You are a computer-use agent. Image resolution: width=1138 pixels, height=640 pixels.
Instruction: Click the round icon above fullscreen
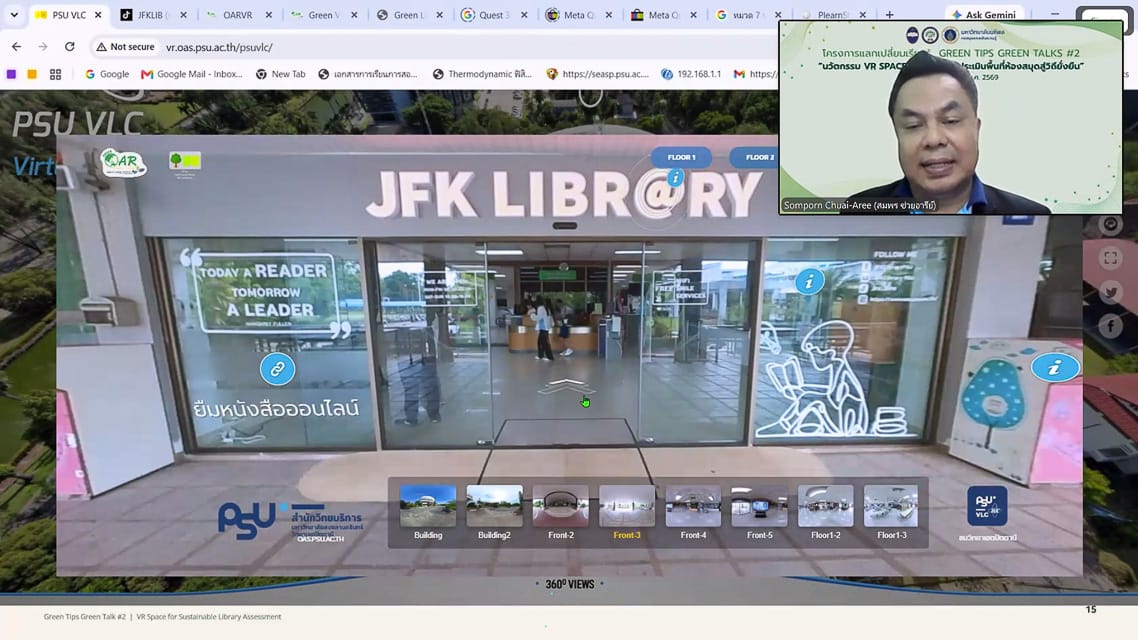pyautogui.click(x=1110, y=224)
